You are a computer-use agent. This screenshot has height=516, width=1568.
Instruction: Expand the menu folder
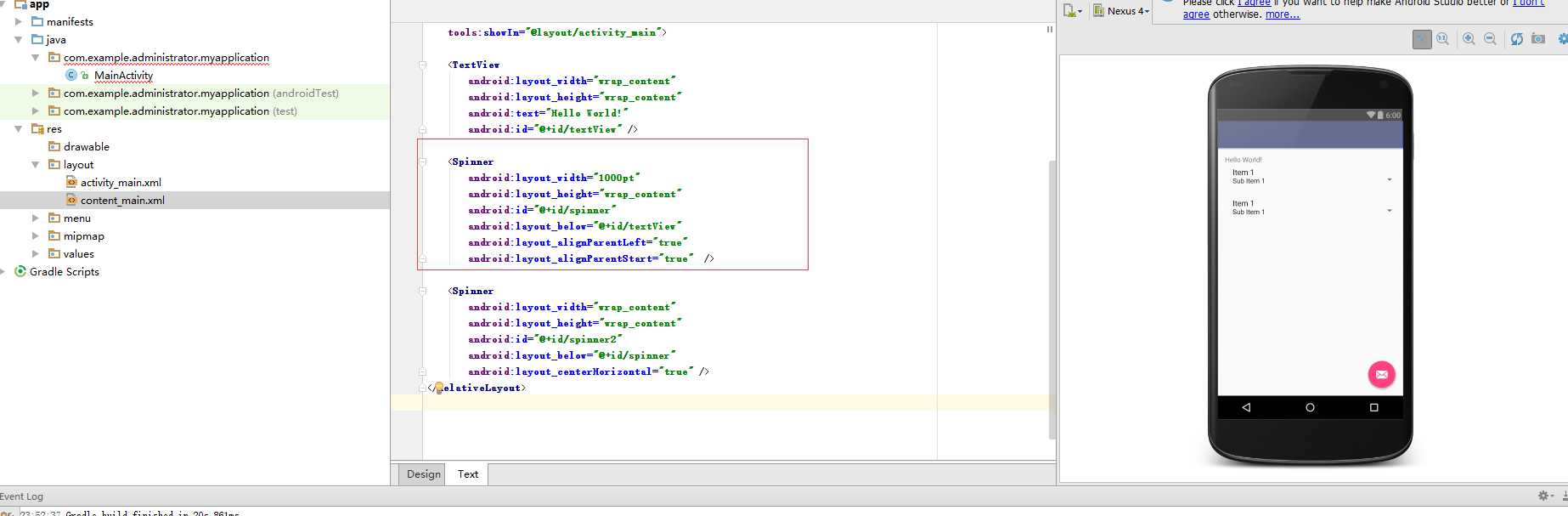point(36,218)
